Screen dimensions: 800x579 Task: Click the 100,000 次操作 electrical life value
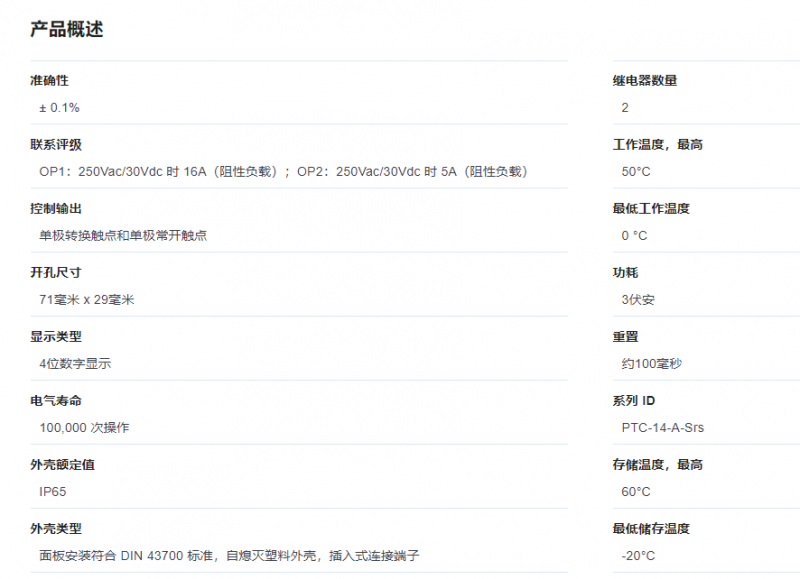[x=84, y=427]
